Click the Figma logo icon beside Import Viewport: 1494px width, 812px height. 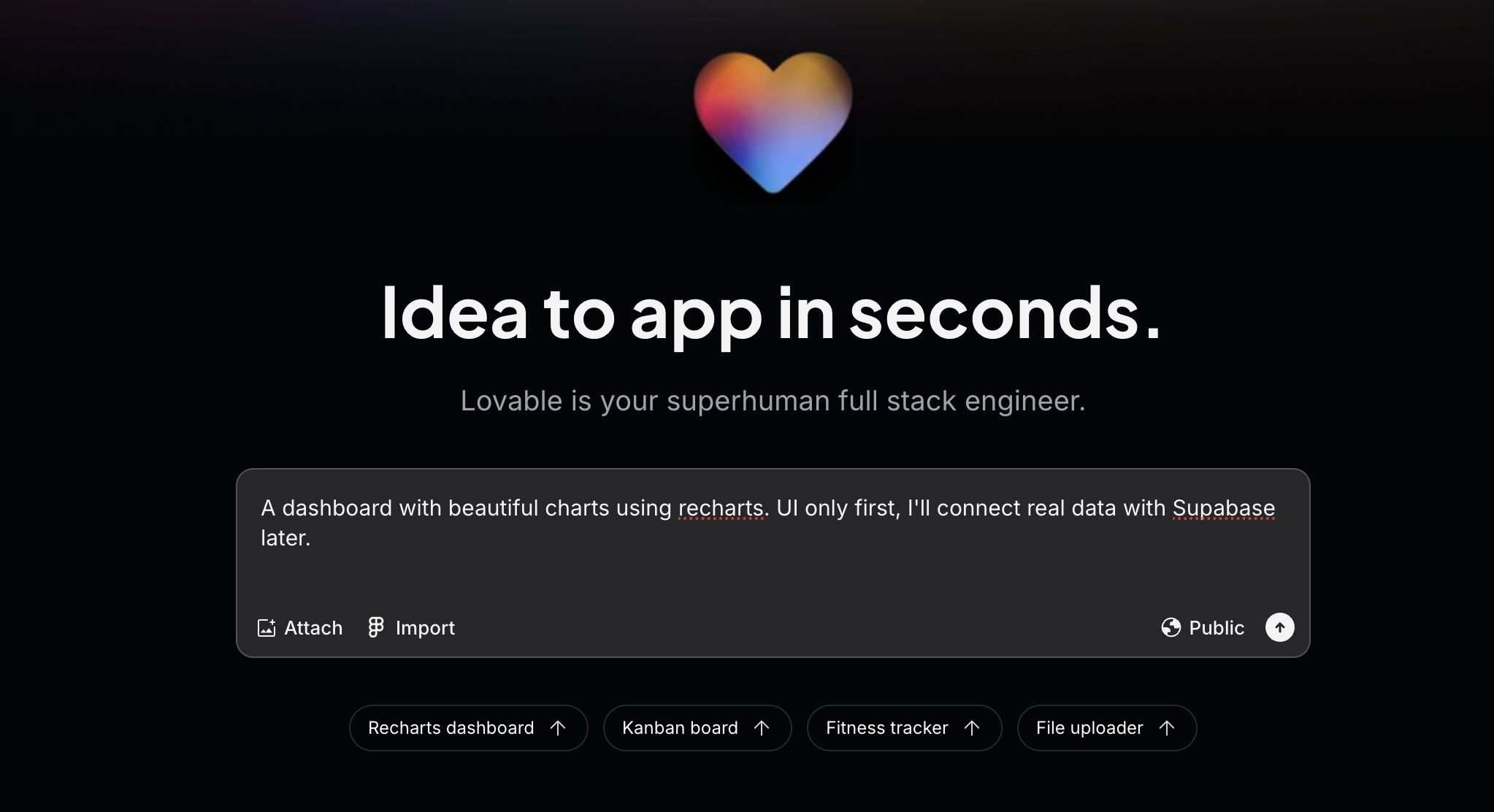[x=376, y=627]
